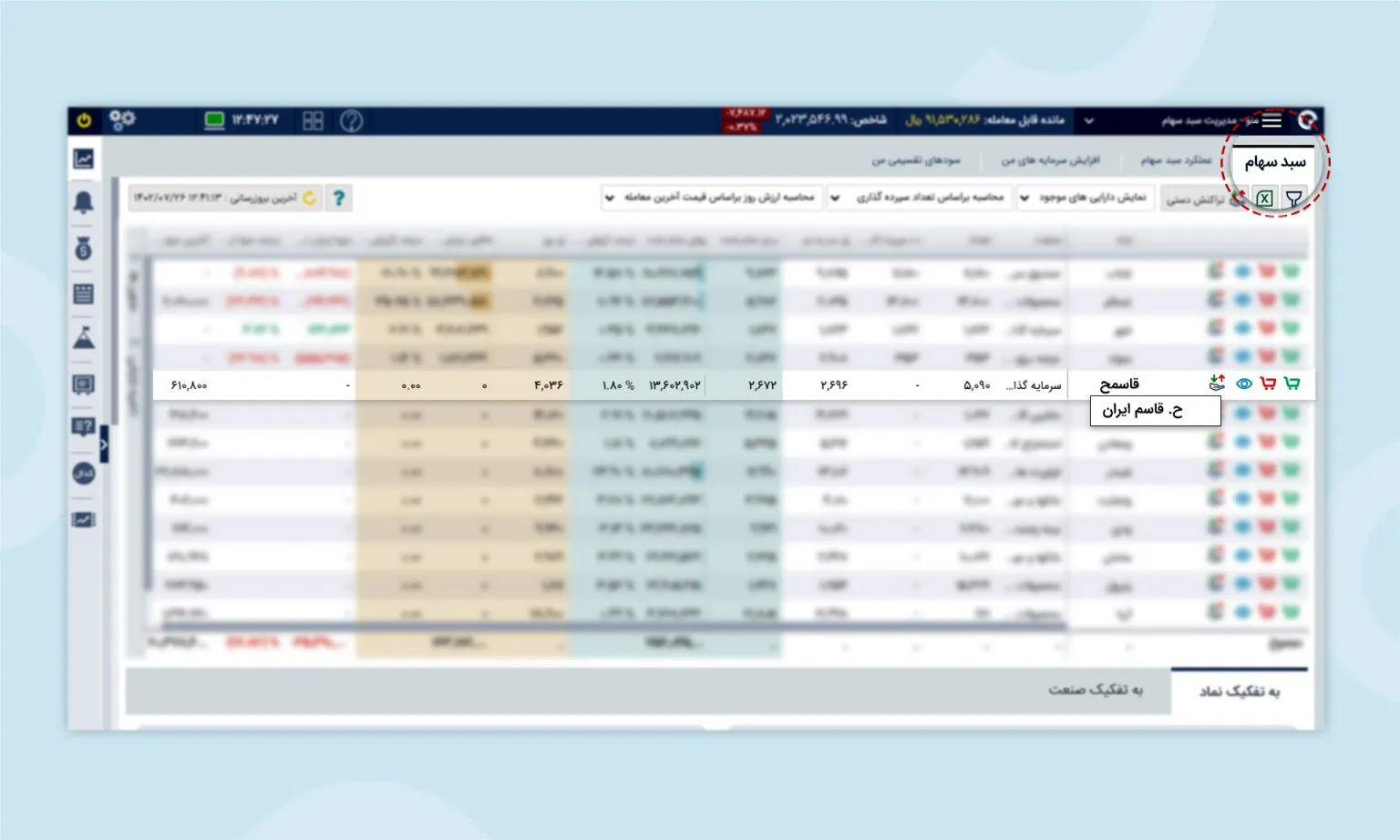This screenshot has width=1400, height=840.
Task: Open the محاسبه براساس تعداد سپرده گذاری dropdown
Action: pyautogui.click(x=921, y=198)
